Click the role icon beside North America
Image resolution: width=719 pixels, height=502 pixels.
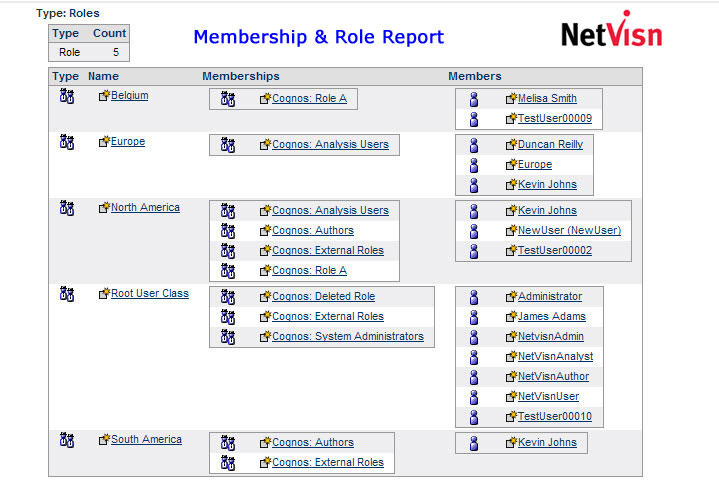tap(67, 208)
